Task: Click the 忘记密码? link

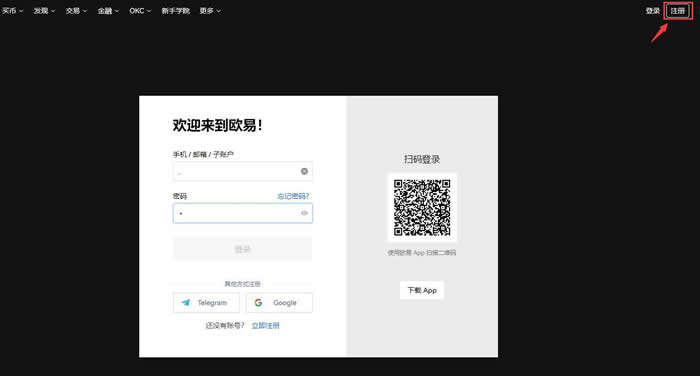Action: (x=293, y=196)
